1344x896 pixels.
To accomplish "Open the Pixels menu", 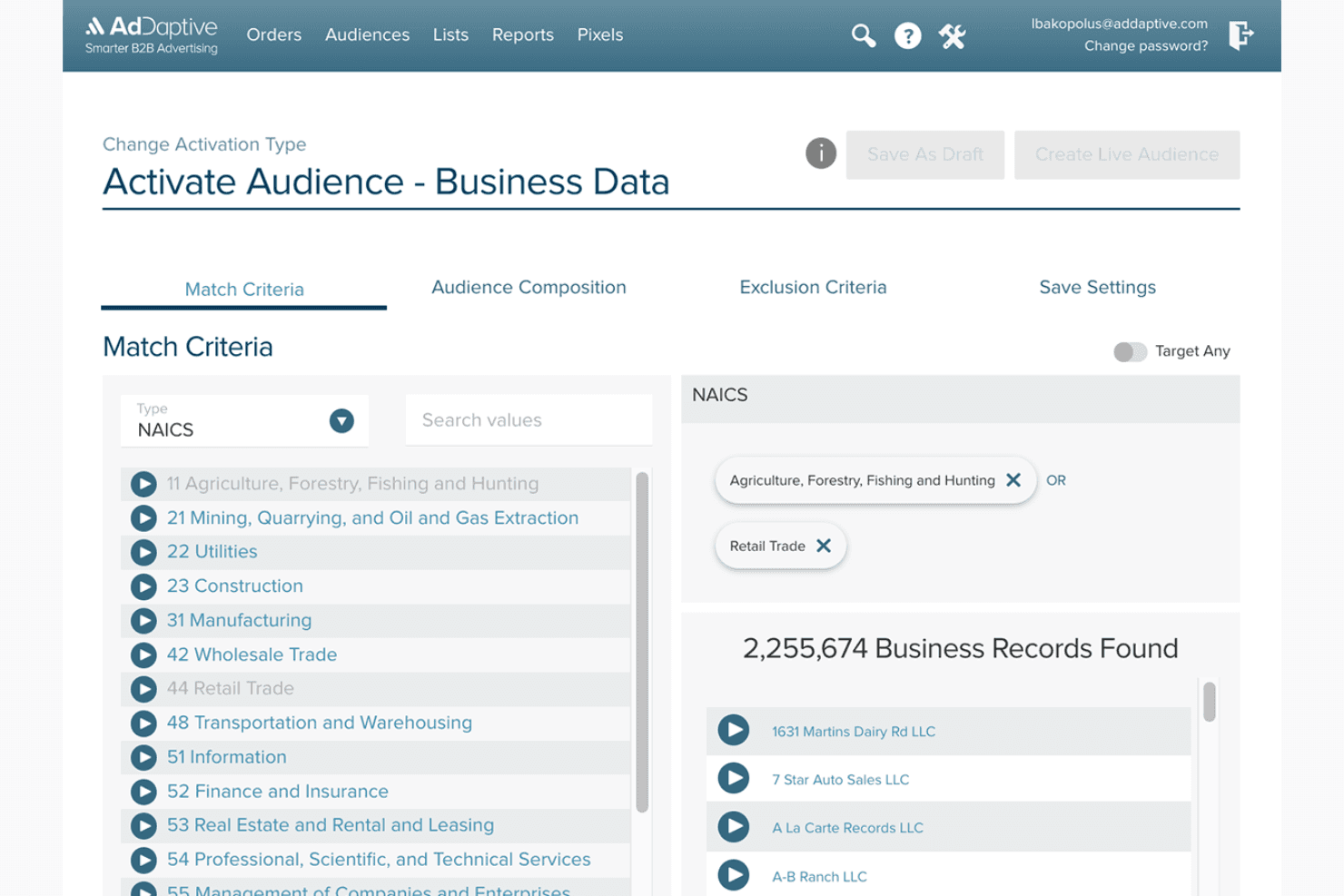I will coord(600,34).
